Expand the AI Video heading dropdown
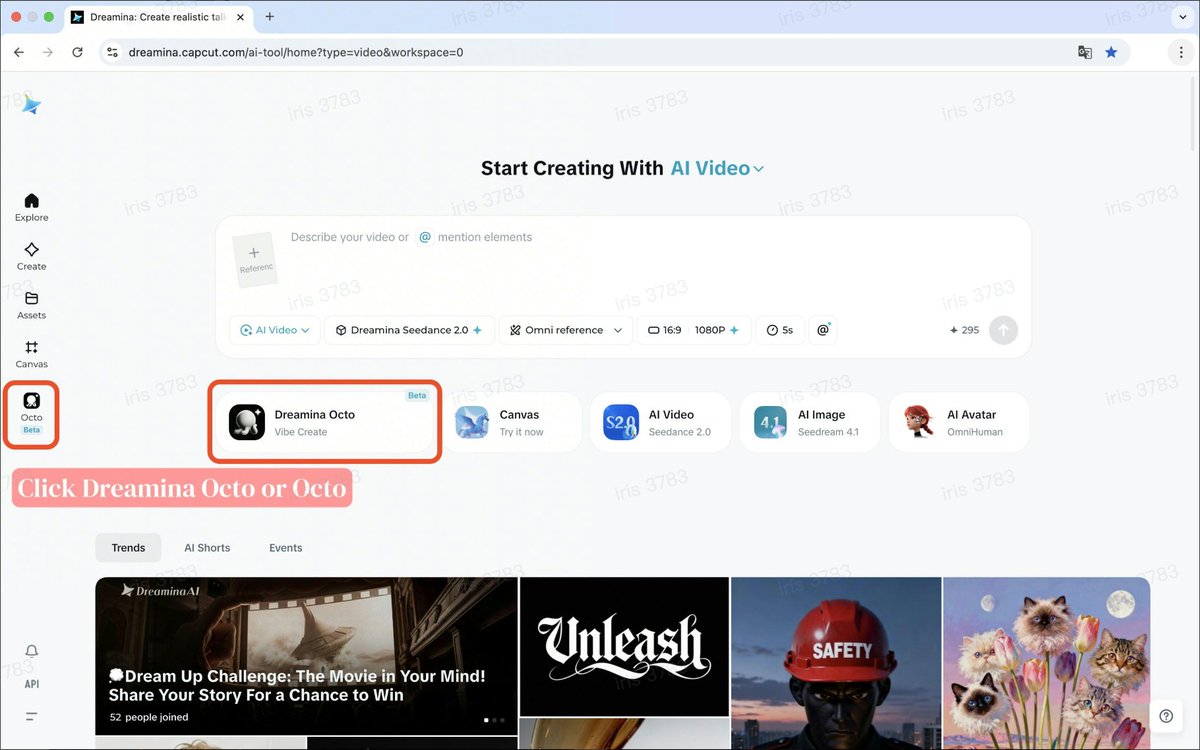The height and width of the screenshot is (750, 1200). coord(717,168)
